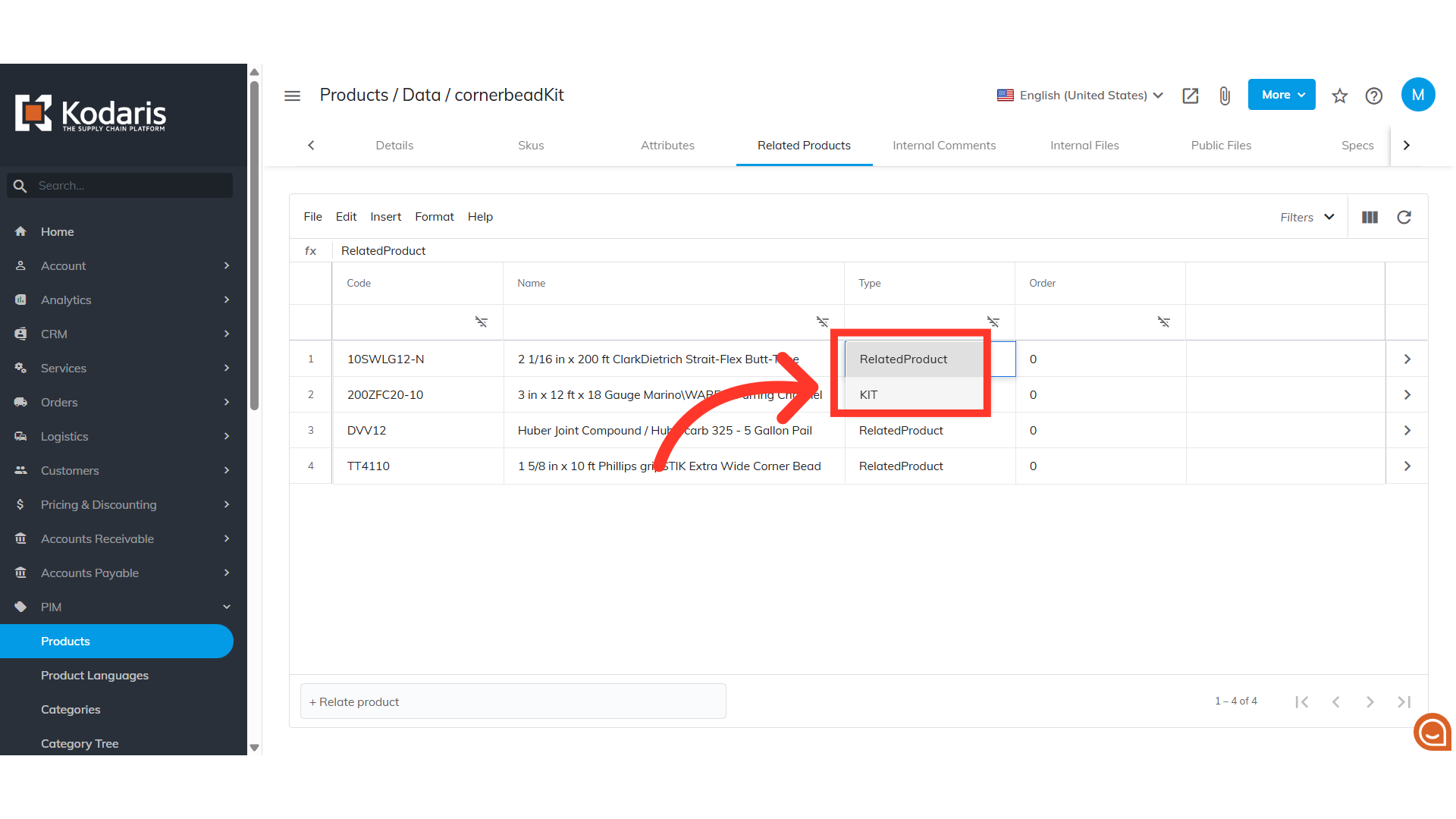Open the chat support bubble
Image resolution: width=1456 pixels, height=819 pixels.
pyautogui.click(x=1432, y=732)
